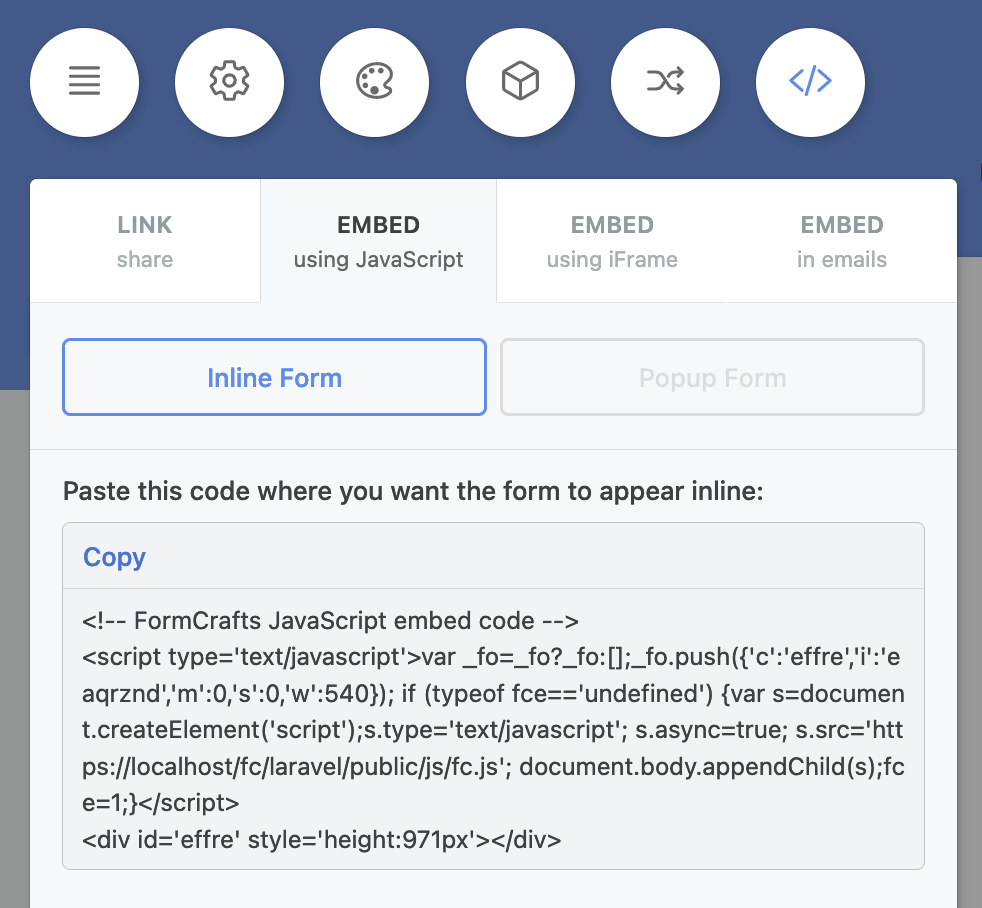Select EMBED using JavaScript tab
The height and width of the screenshot is (908, 982).
pos(378,241)
